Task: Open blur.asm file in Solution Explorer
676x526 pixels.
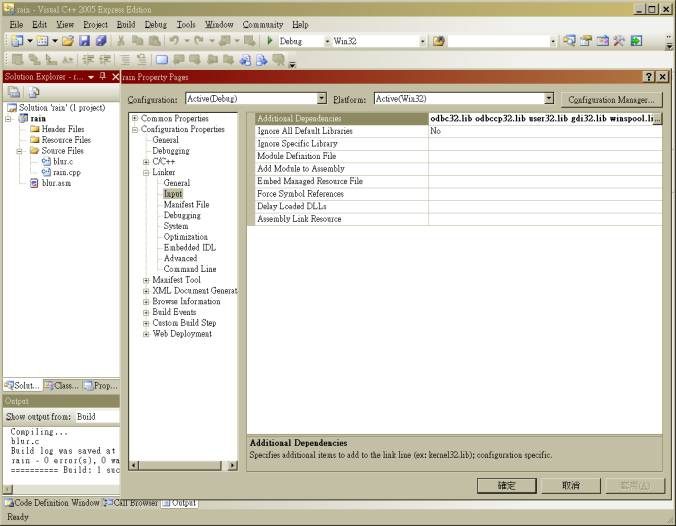Action: [x=56, y=183]
